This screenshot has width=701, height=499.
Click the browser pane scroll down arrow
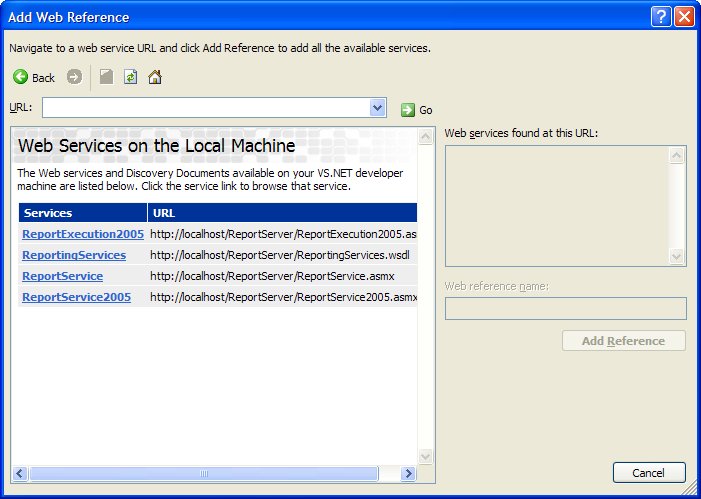[x=426, y=457]
